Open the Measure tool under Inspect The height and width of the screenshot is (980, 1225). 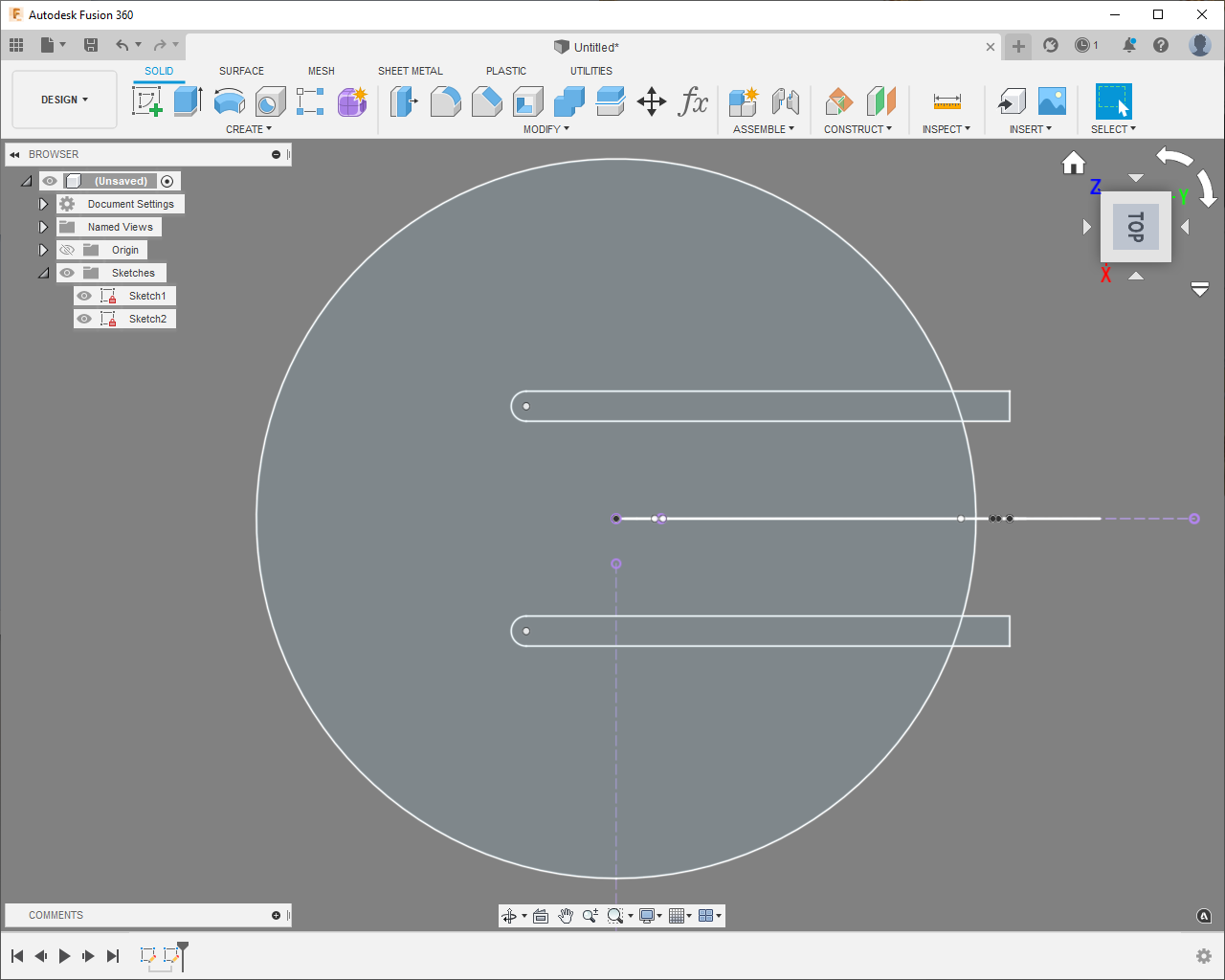click(947, 101)
